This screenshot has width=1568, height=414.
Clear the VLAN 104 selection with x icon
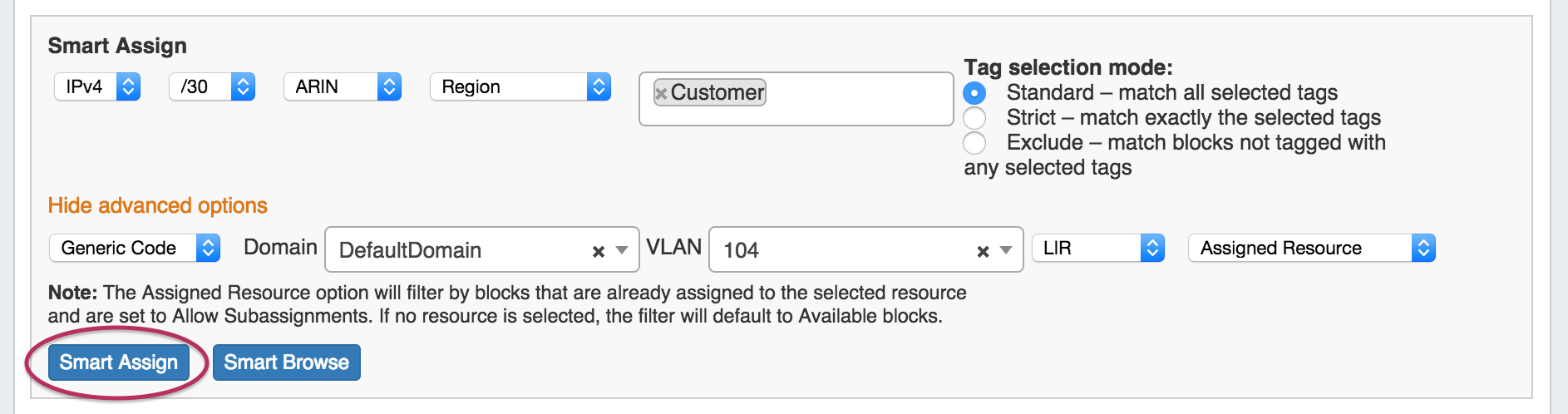coord(983,251)
